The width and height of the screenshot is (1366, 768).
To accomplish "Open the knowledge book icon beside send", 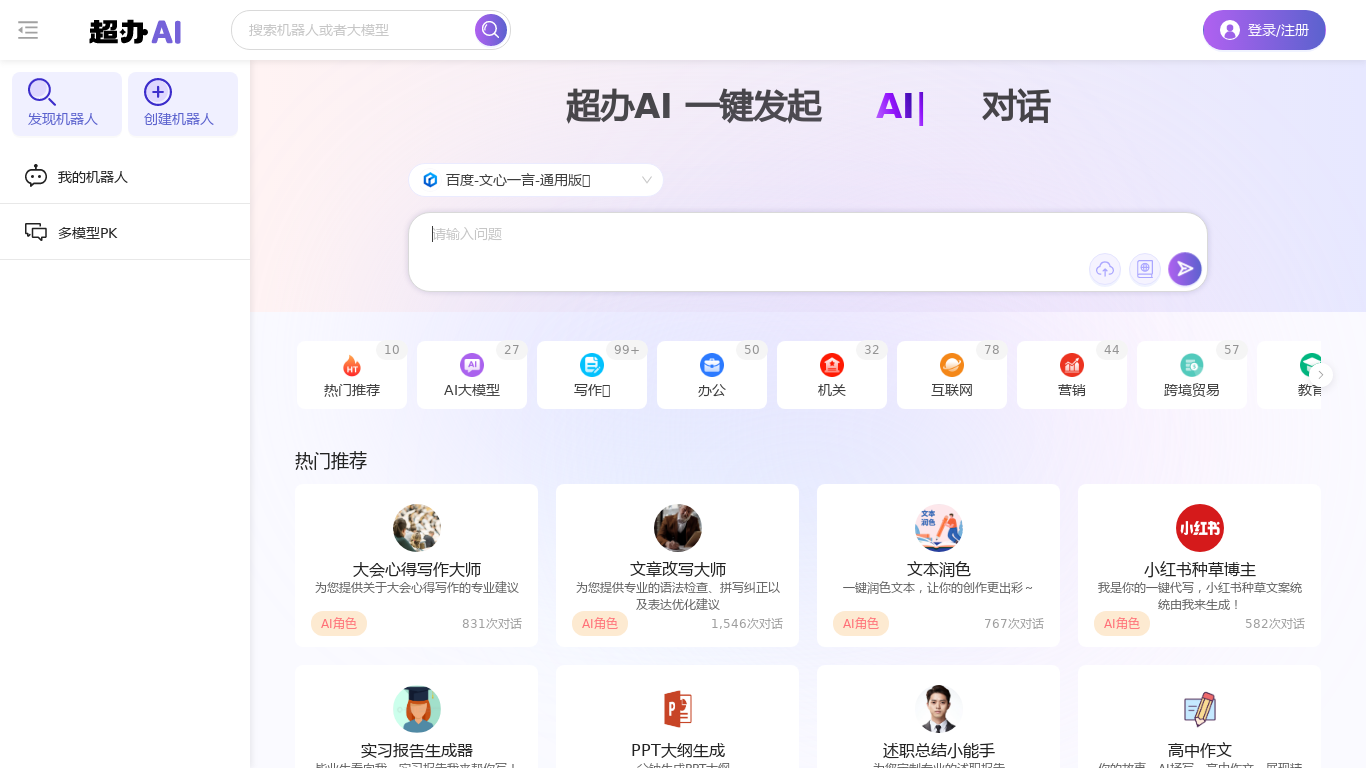I will tap(1144, 269).
